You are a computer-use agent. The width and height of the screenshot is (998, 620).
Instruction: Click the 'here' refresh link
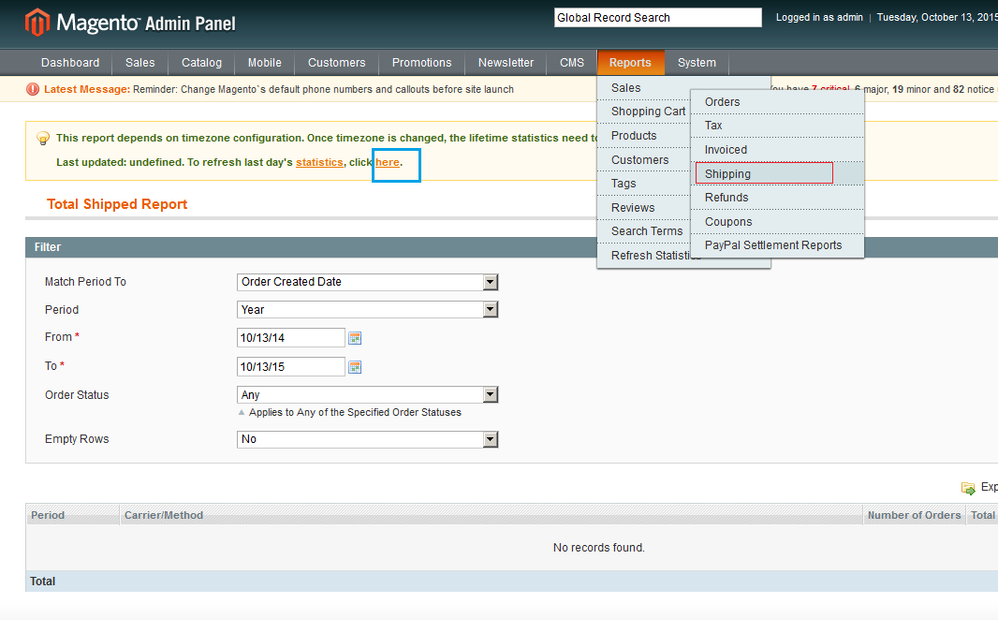click(388, 162)
